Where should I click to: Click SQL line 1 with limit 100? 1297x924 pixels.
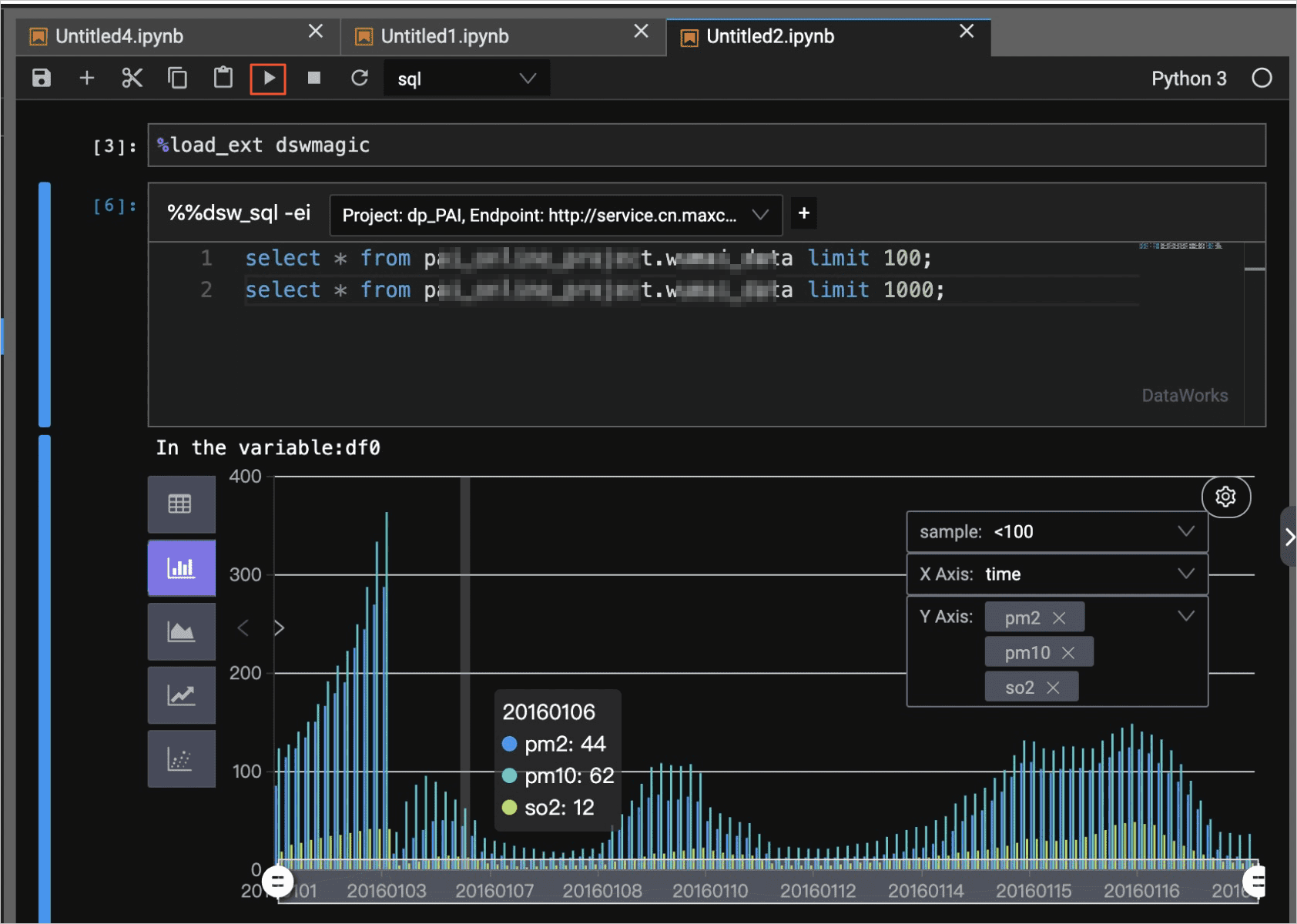coord(588,258)
